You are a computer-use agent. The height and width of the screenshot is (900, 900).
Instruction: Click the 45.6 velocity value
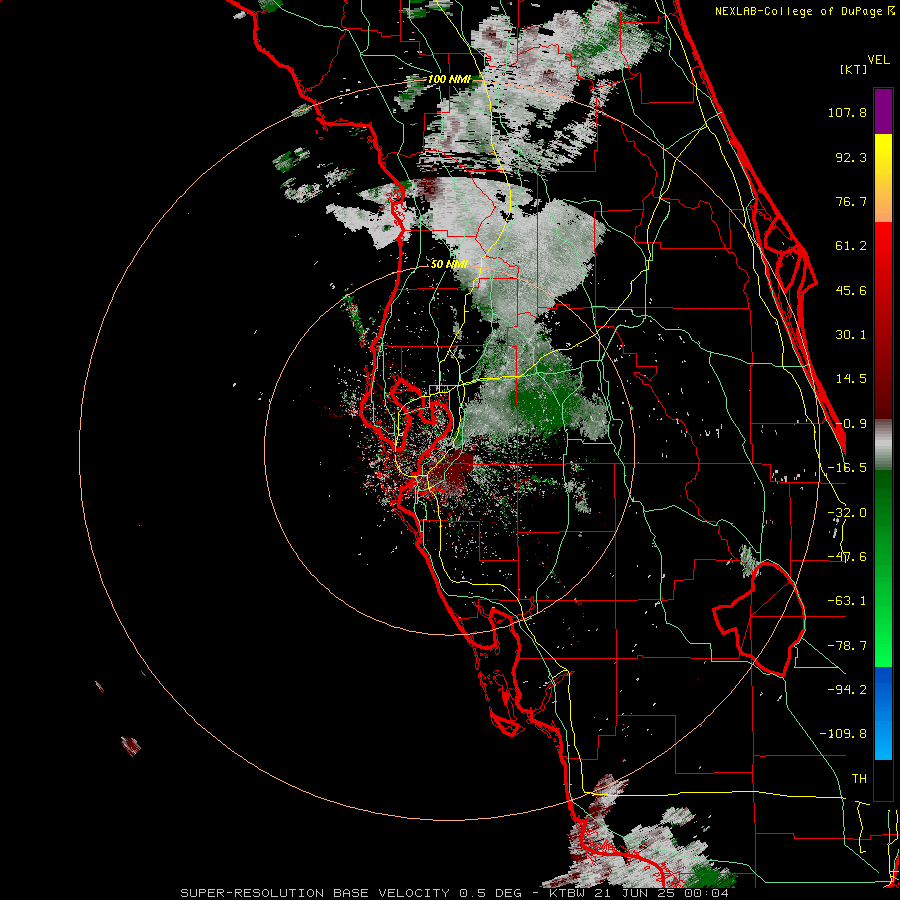tap(851, 290)
